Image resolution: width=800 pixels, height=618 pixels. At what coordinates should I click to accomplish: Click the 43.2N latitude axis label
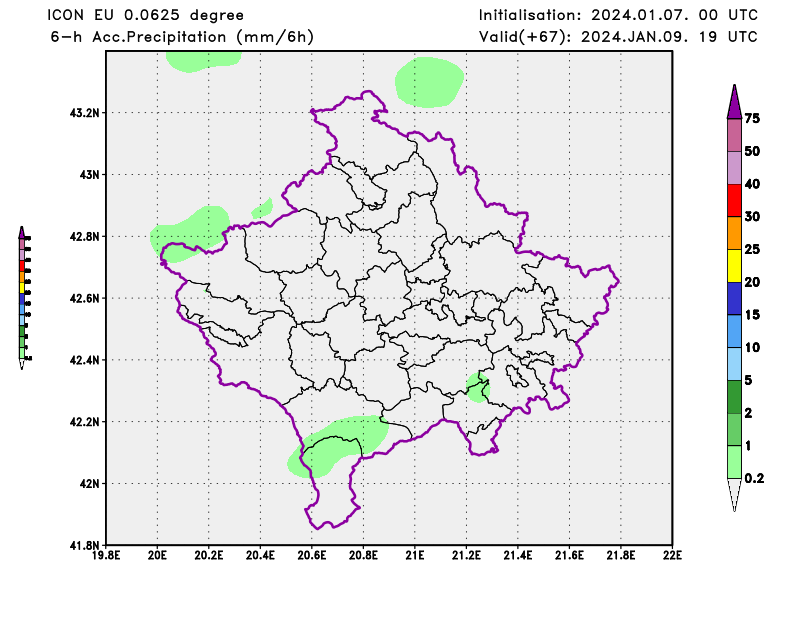(84, 113)
